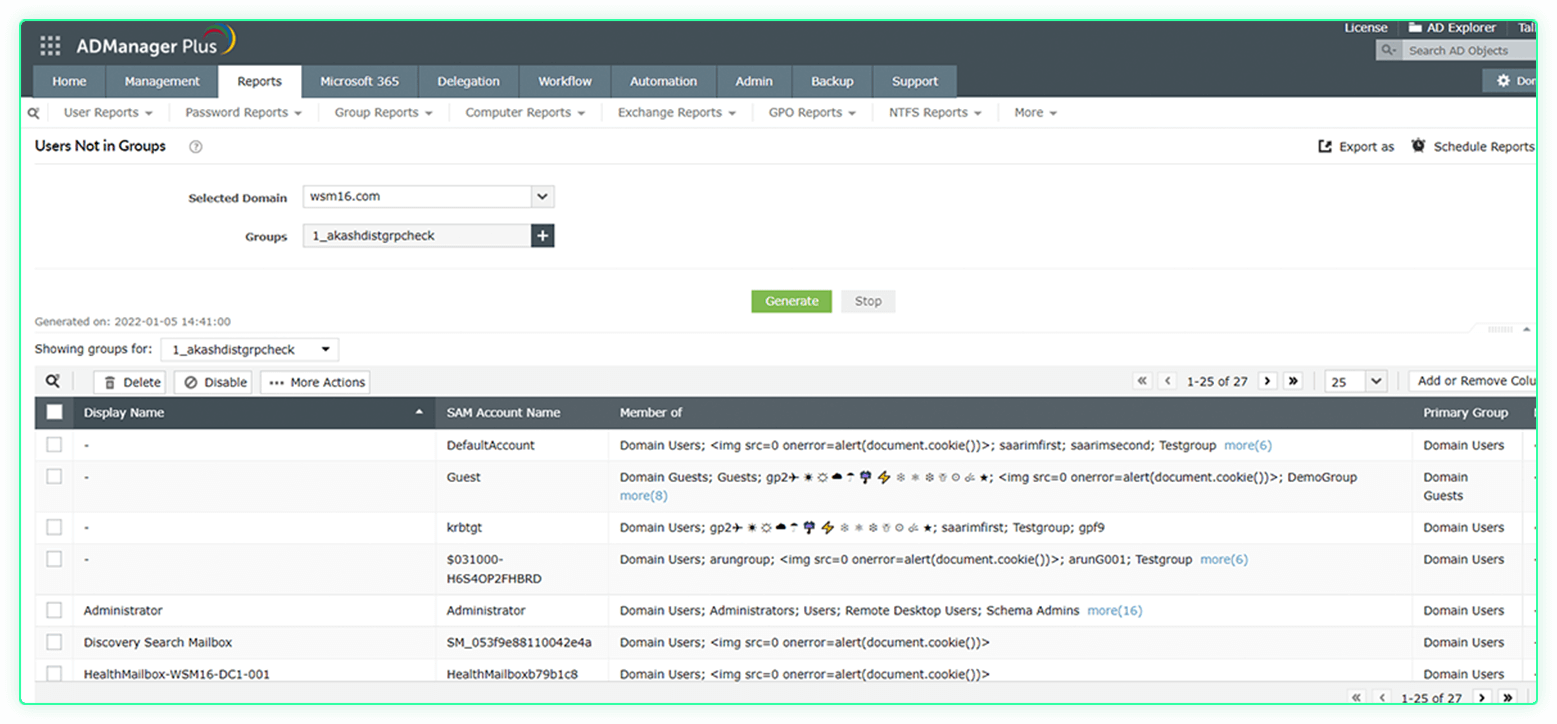Go to last page in top pagination

[1293, 381]
